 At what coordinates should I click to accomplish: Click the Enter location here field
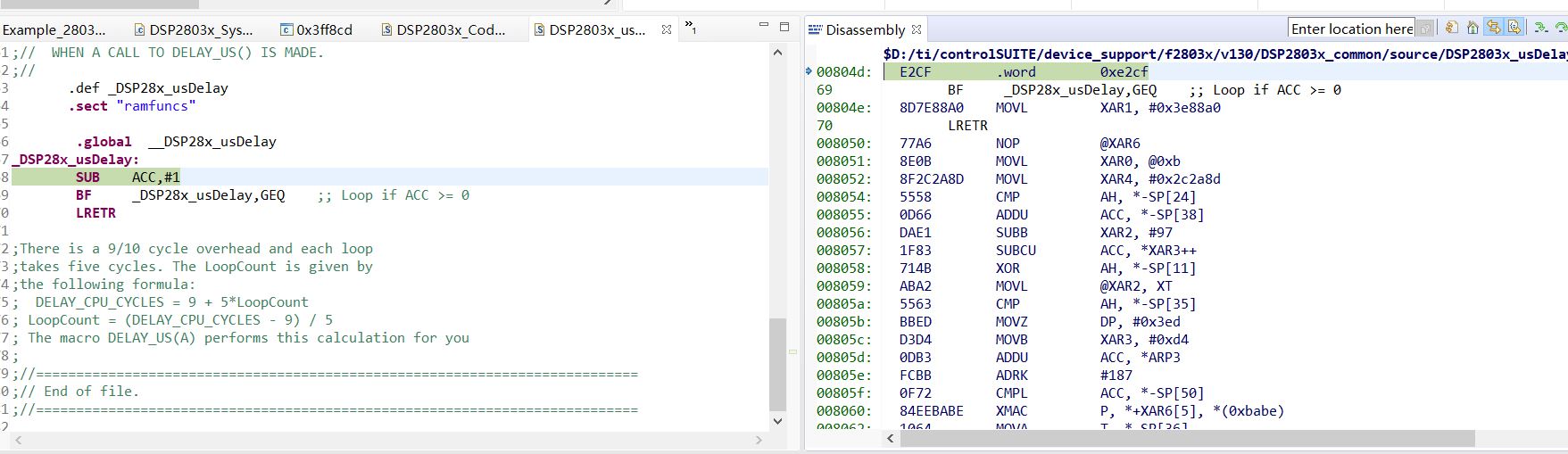pyautogui.click(x=1352, y=29)
